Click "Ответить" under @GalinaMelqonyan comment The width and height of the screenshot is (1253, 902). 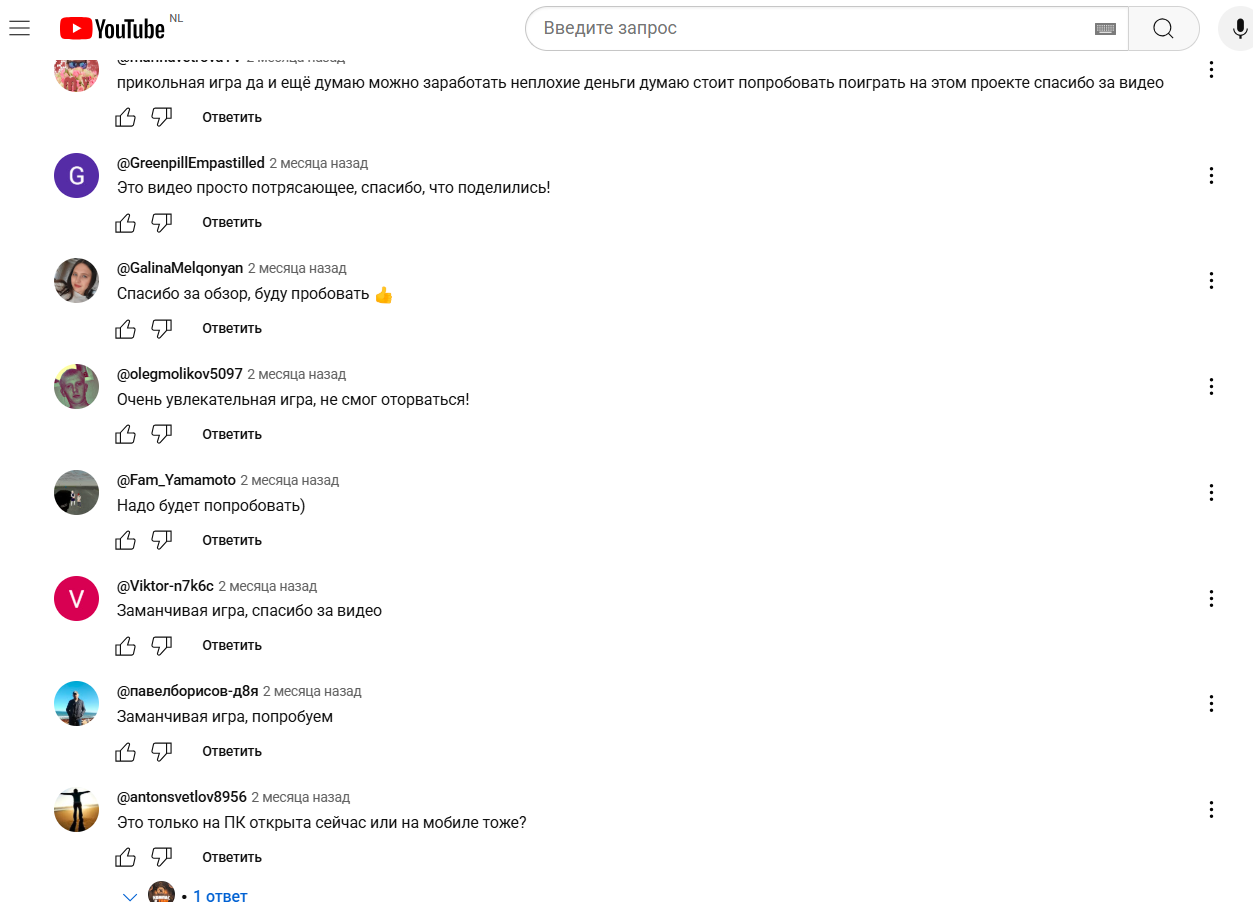click(232, 328)
